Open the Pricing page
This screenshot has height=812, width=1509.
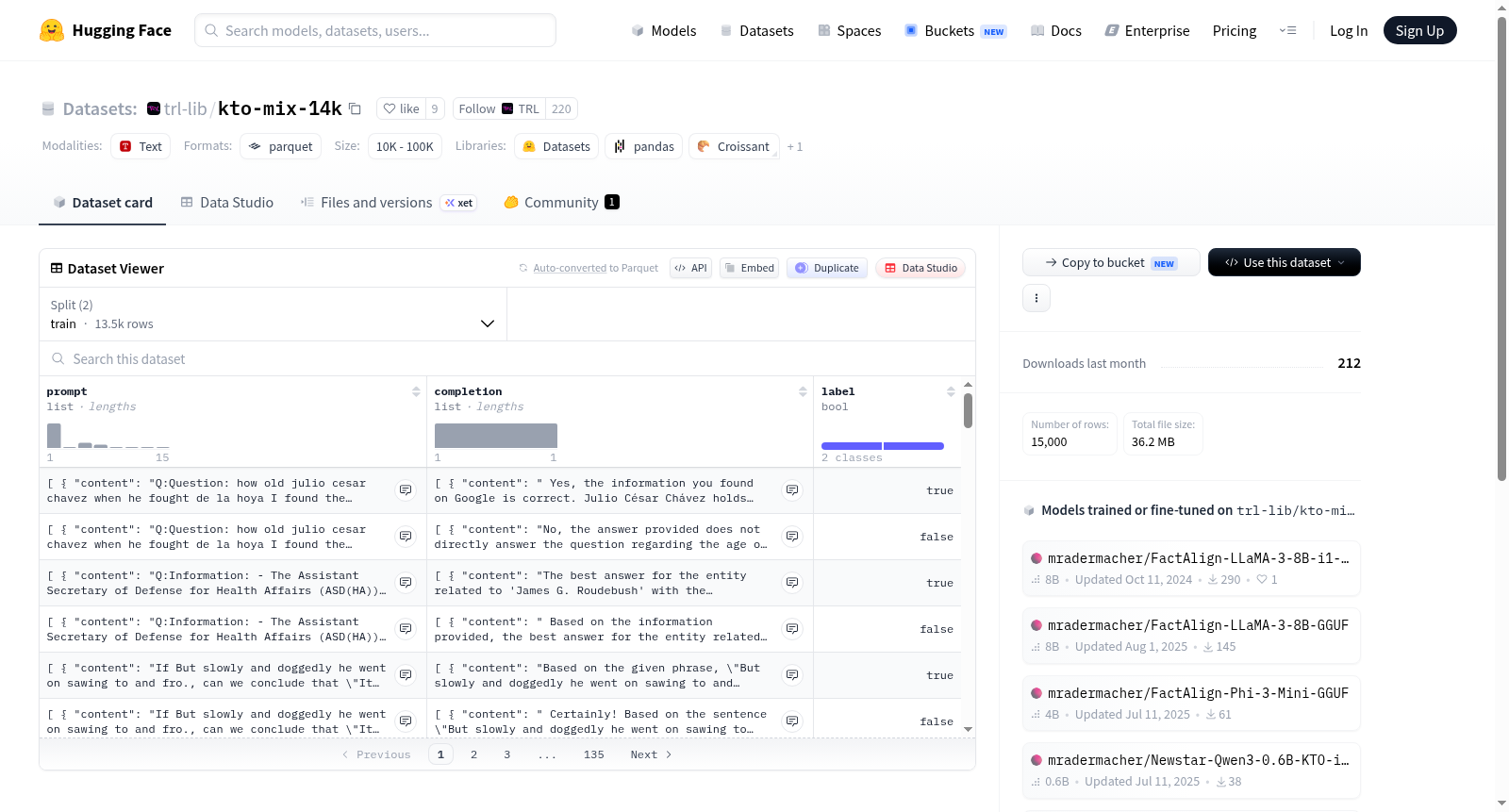pyautogui.click(x=1235, y=30)
